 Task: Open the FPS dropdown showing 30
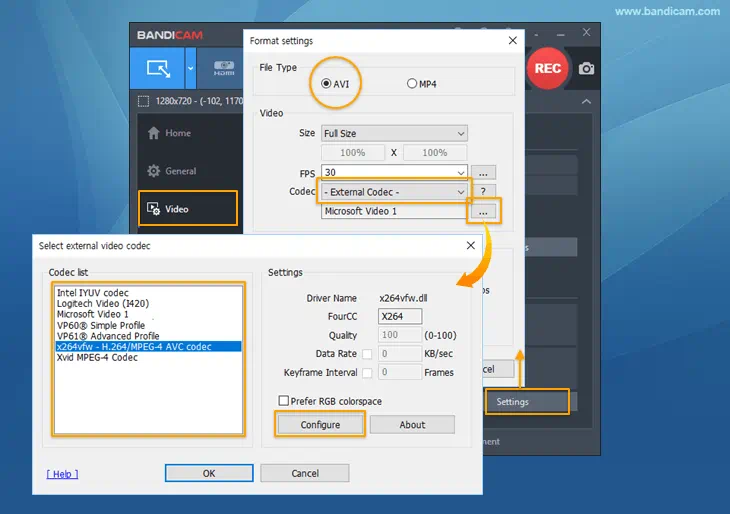[394, 172]
